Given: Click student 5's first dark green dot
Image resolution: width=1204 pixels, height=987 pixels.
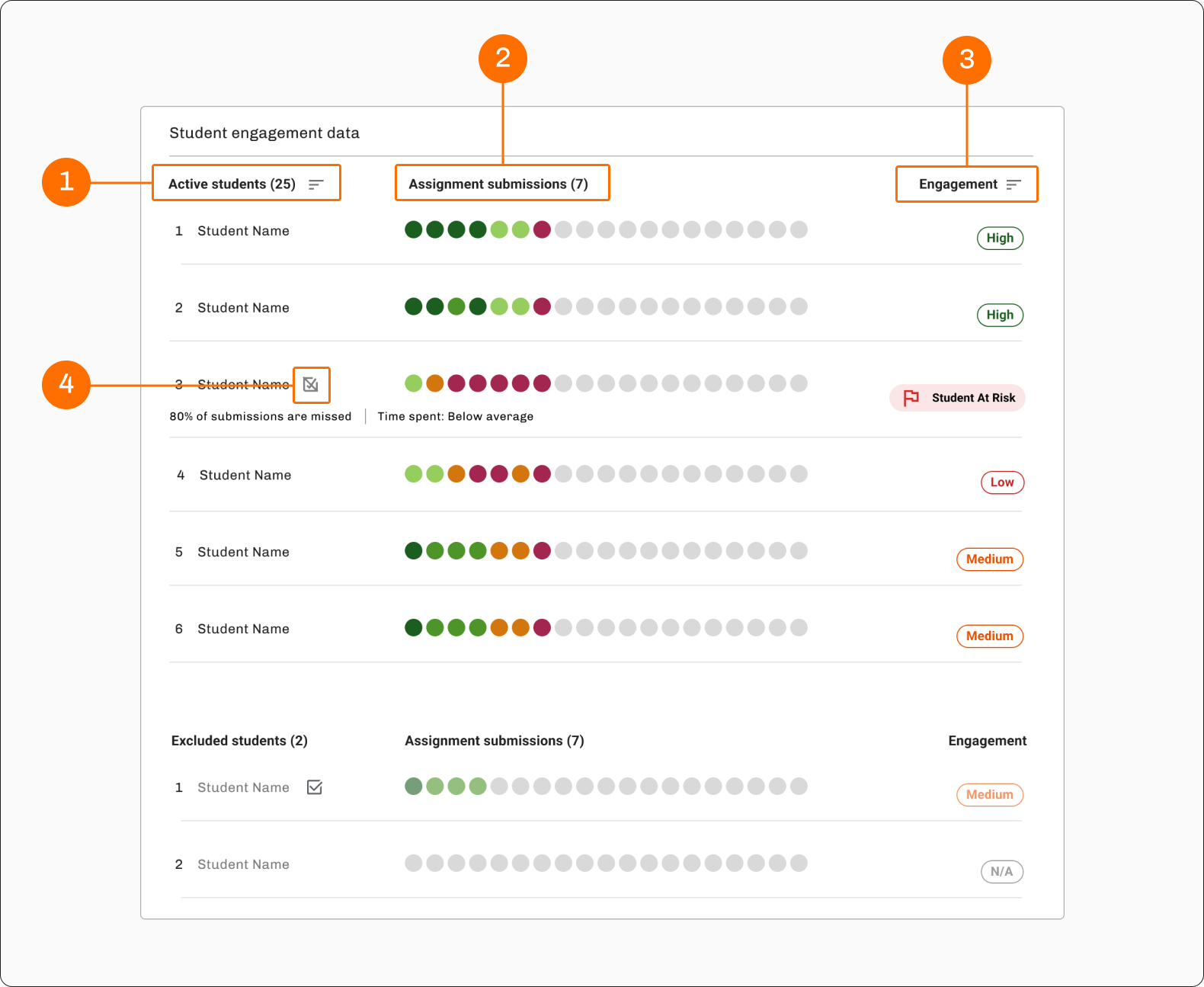Looking at the screenshot, I should point(414,551).
